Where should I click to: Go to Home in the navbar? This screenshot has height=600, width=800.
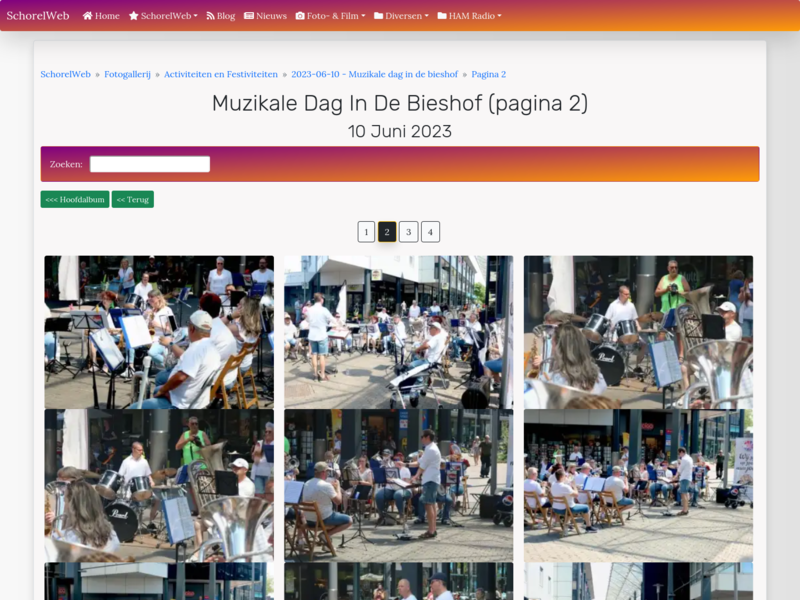[101, 16]
